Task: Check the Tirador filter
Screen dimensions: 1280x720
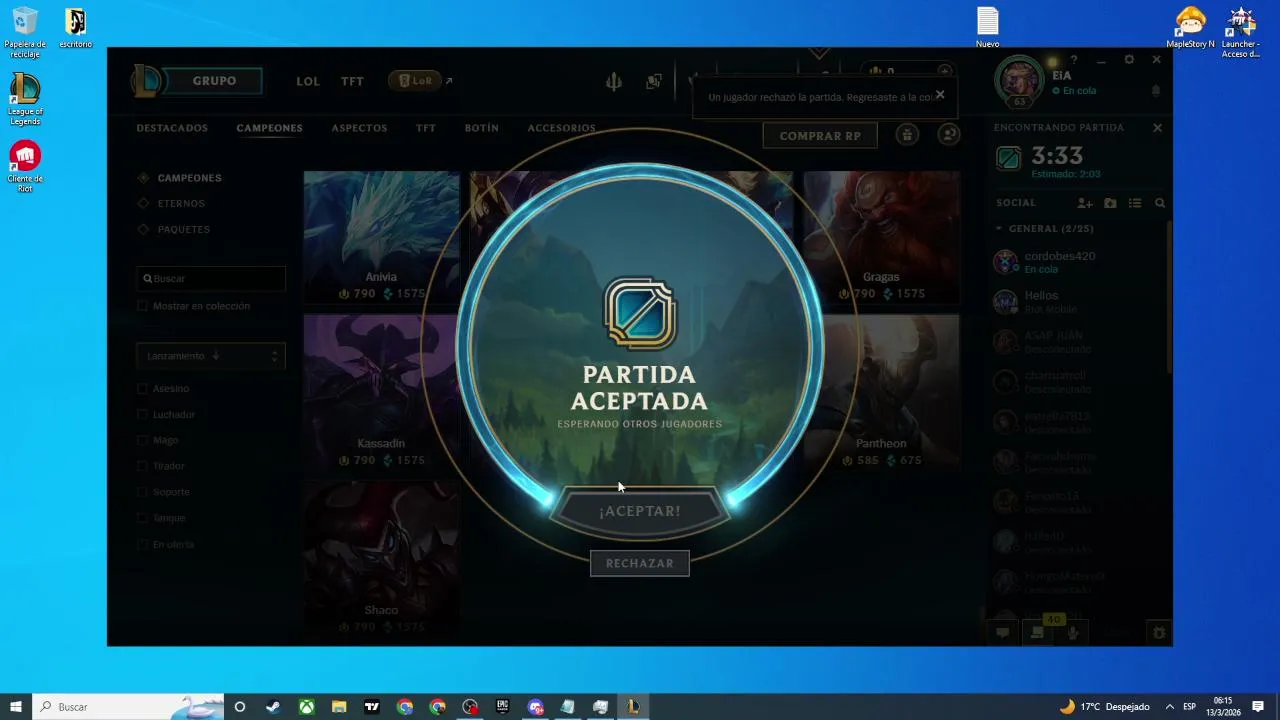Action: coord(142,466)
